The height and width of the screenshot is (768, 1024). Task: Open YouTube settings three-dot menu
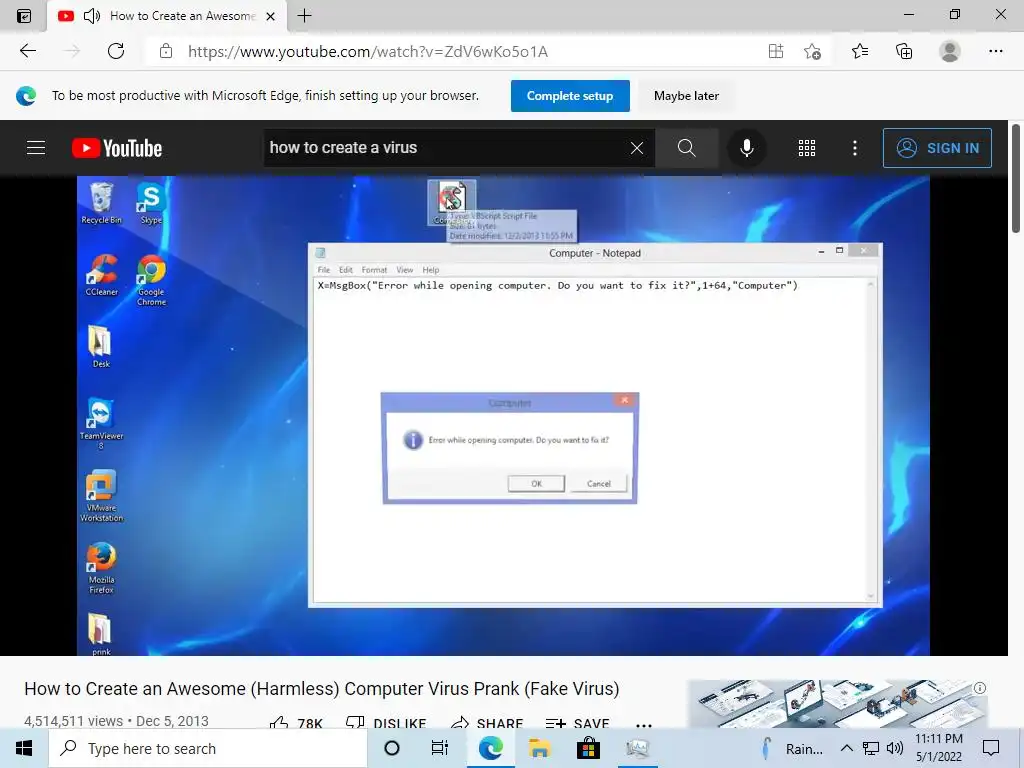tap(854, 148)
